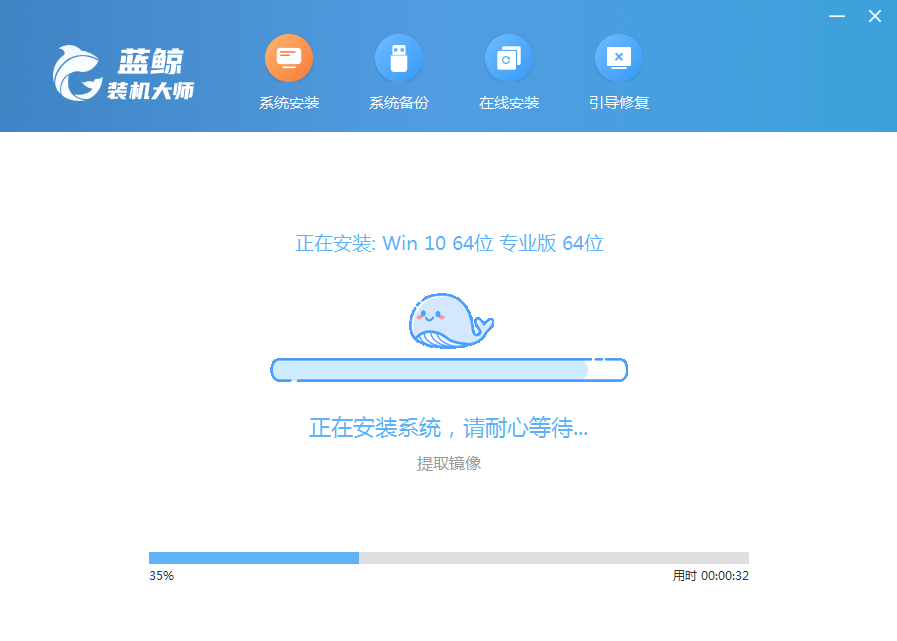Click the 35% progress text

point(161,576)
